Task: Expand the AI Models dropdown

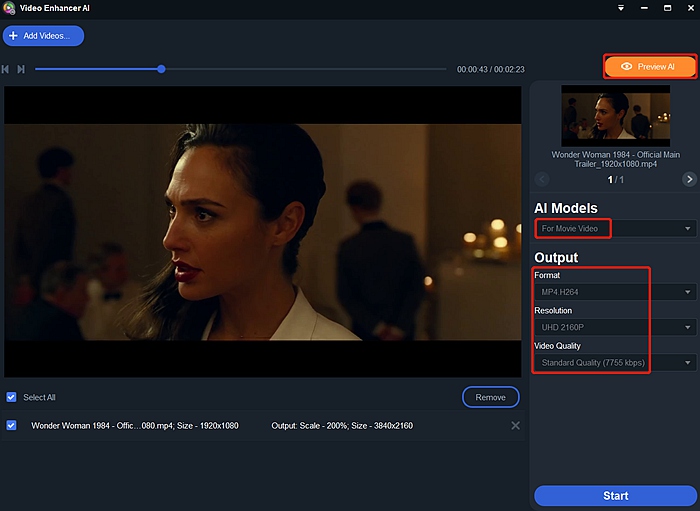Action: [x=615, y=228]
